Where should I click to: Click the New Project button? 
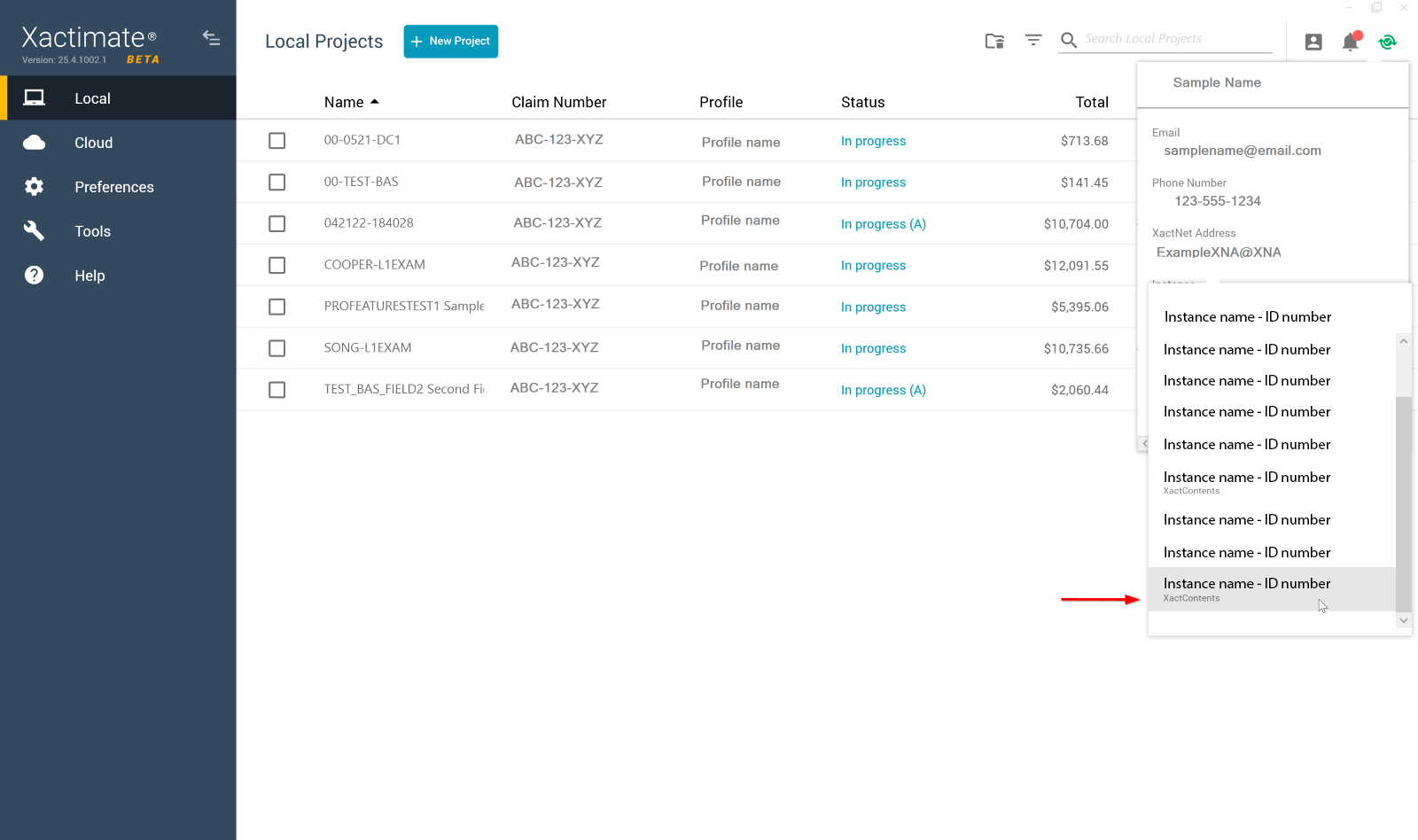[450, 41]
